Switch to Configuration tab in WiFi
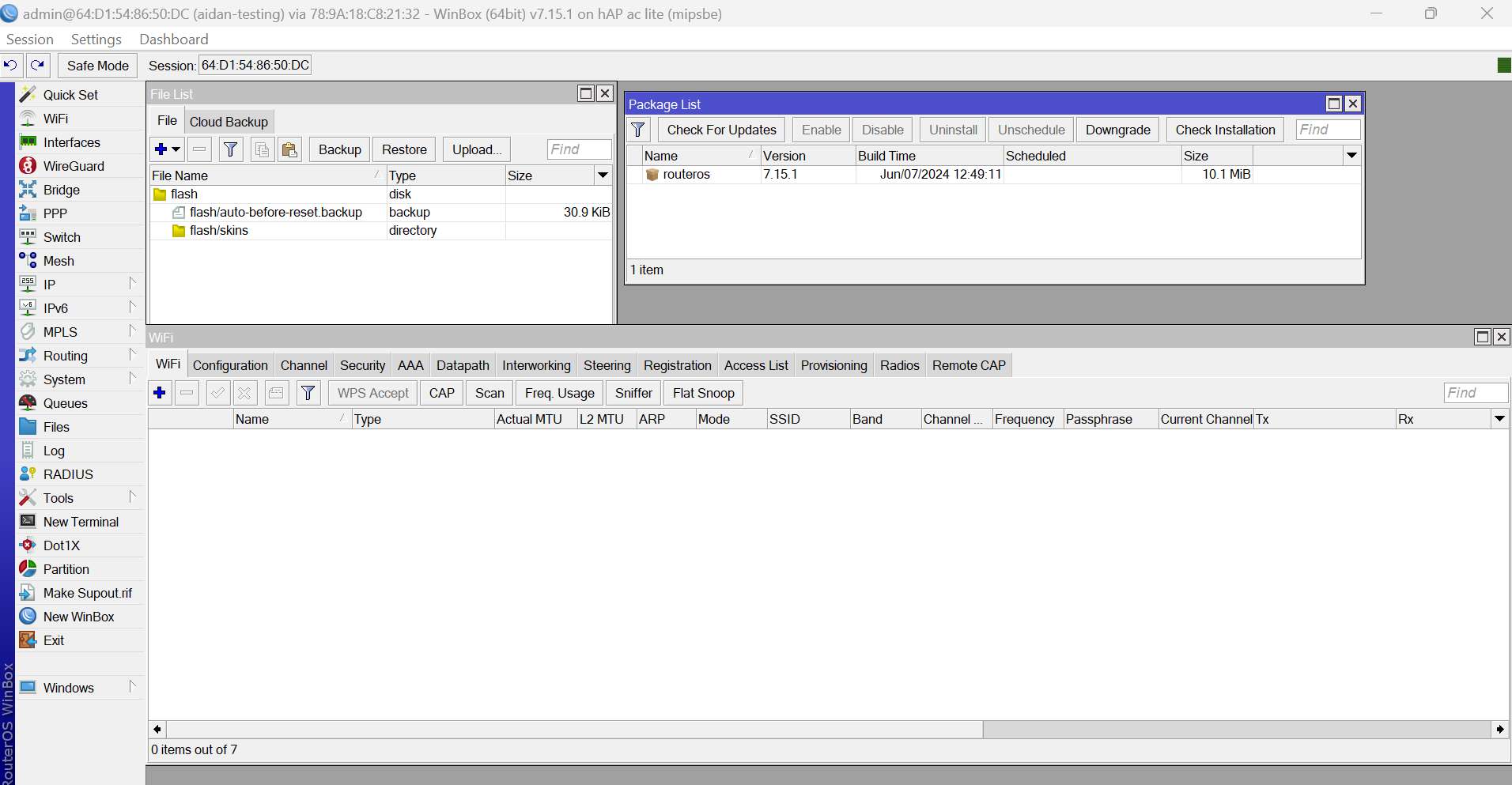Screen dimensions: 1512x785 point(230,365)
